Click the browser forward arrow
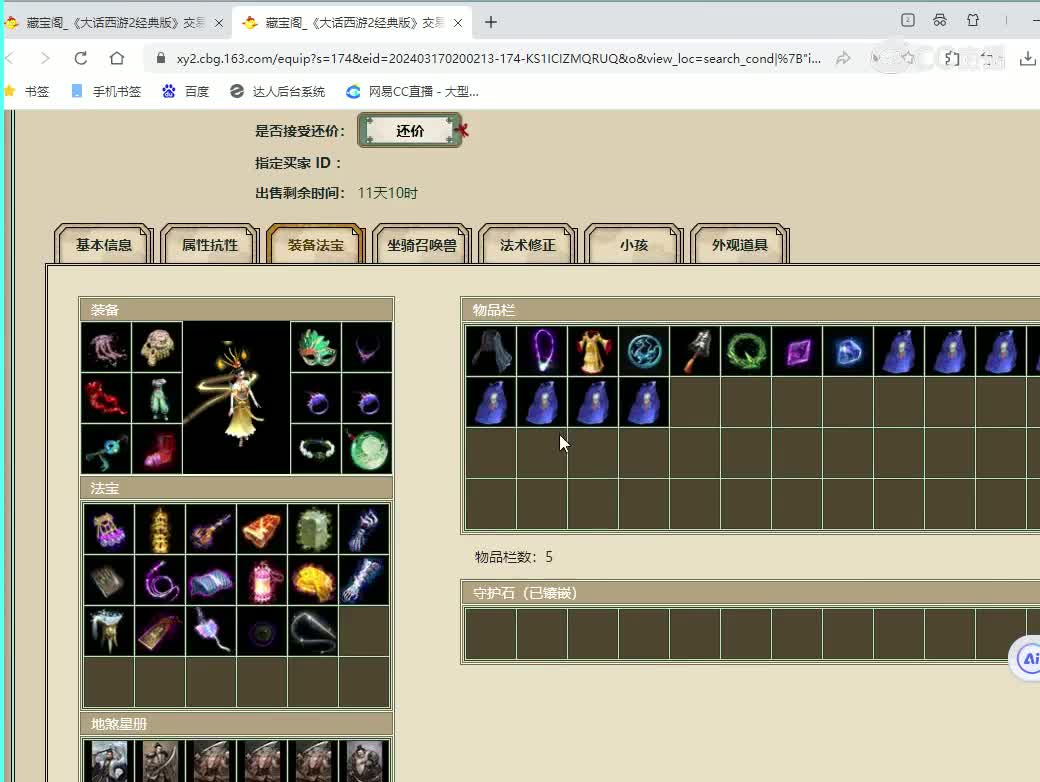Image resolution: width=1040 pixels, height=782 pixels. pos(44,58)
